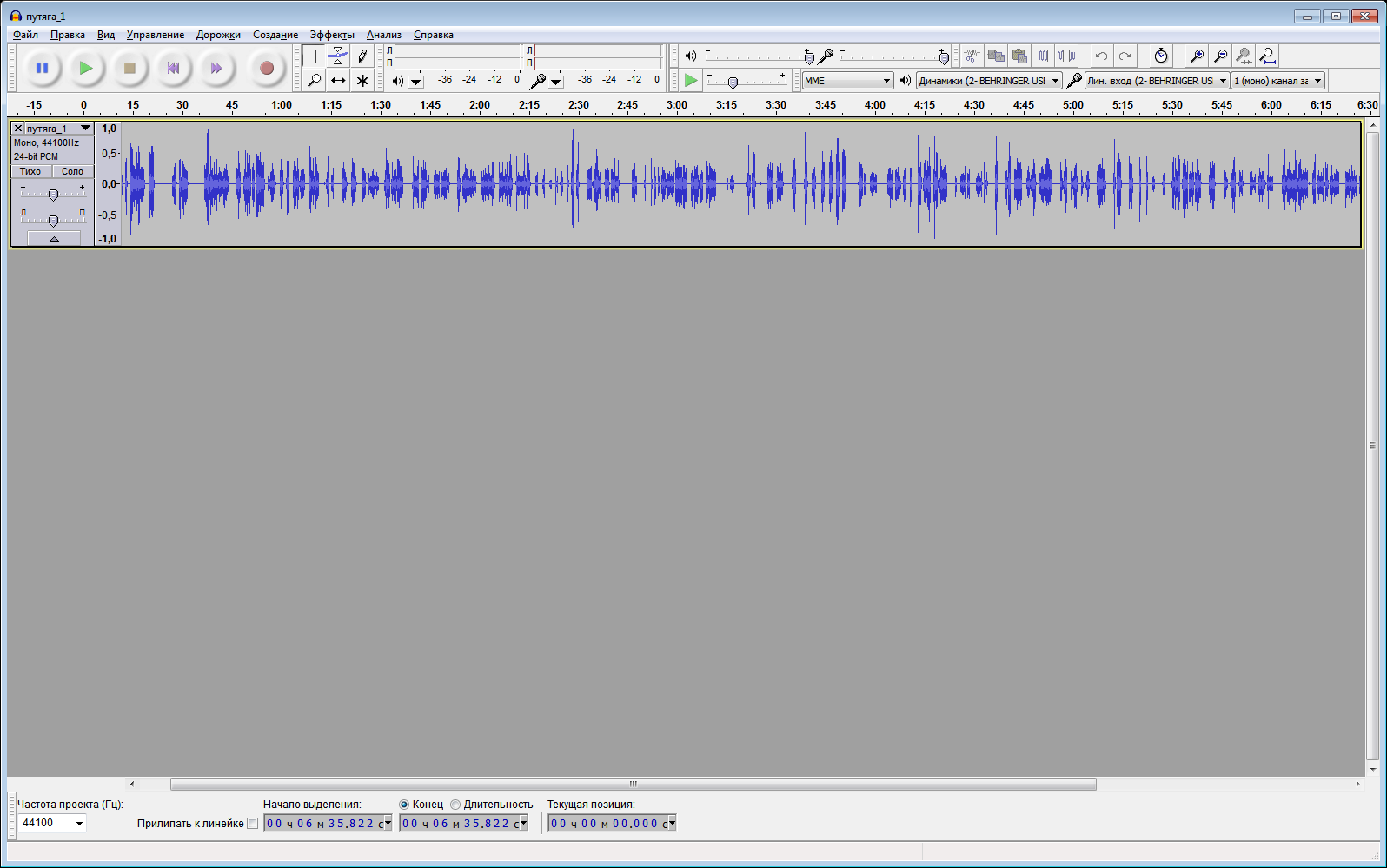Open the MME audio host dropdown

click(x=847, y=81)
